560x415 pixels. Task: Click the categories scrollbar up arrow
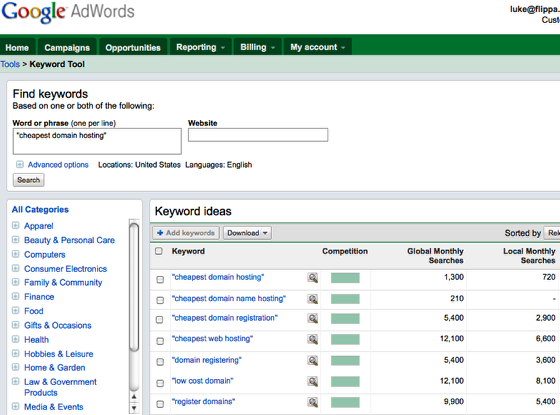(x=134, y=397)
